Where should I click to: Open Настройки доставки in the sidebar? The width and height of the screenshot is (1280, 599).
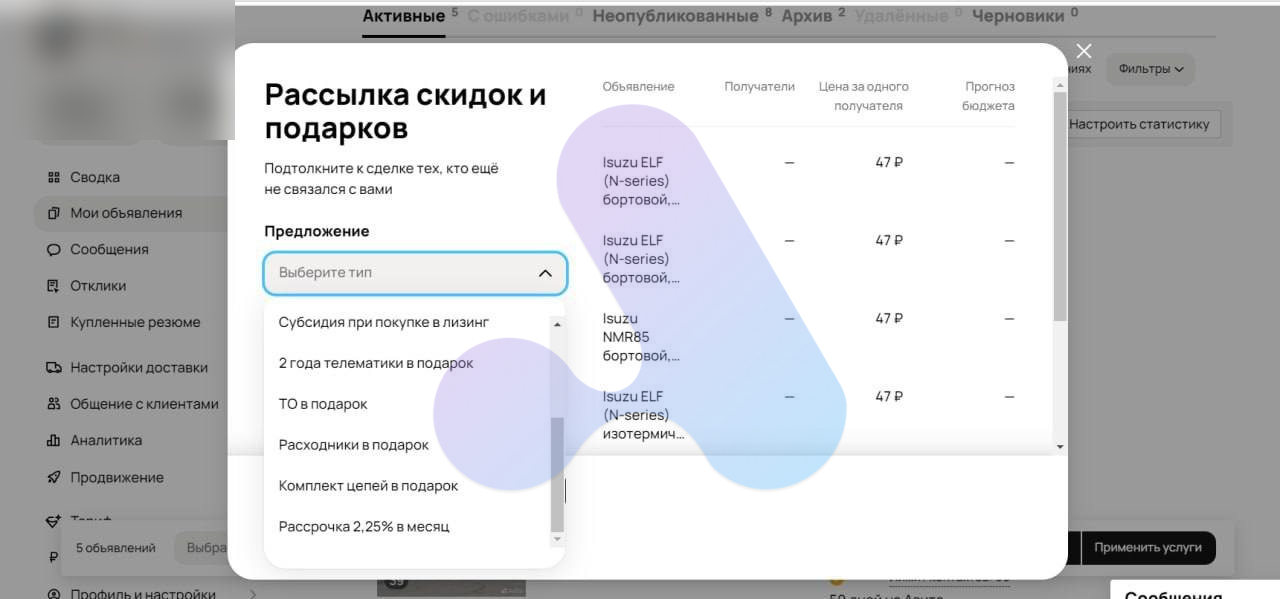[139, 367]
